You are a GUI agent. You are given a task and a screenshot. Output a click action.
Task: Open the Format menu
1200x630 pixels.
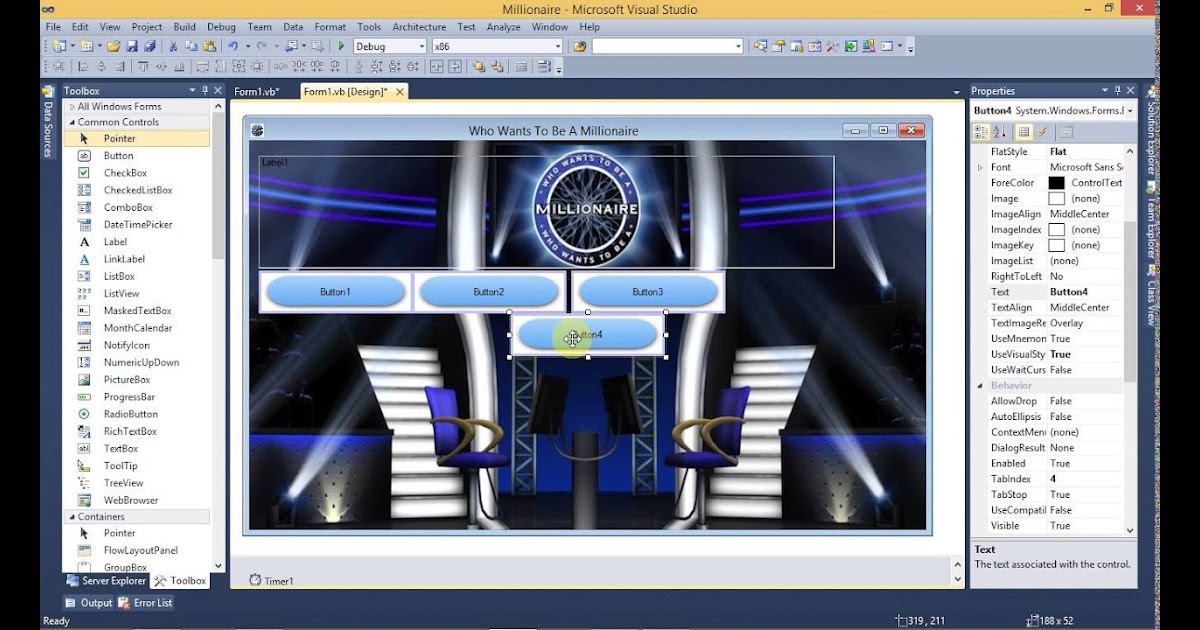(330, 27)
